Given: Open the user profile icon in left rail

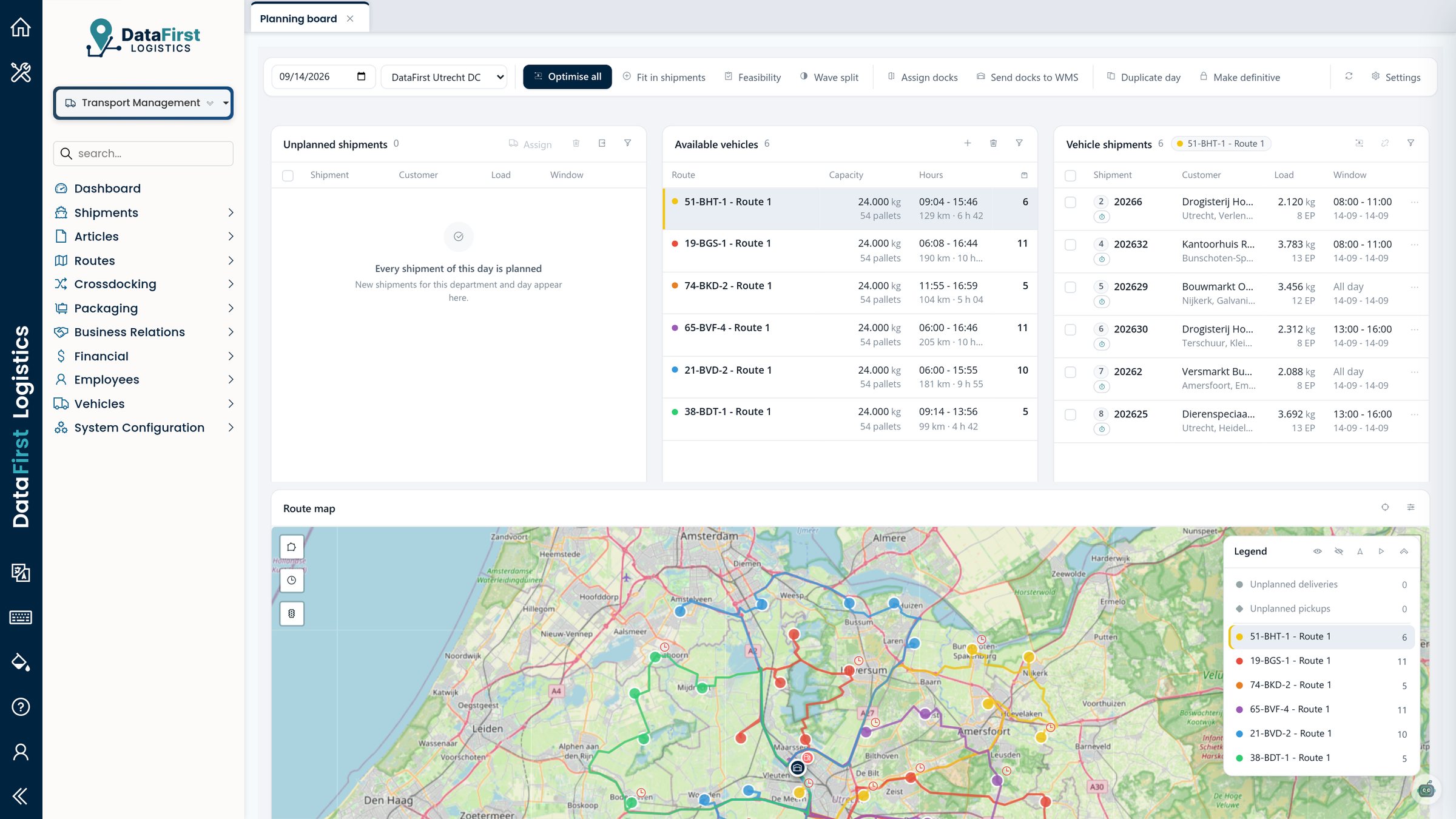Looking at the screenshot, I should point(21,752).
